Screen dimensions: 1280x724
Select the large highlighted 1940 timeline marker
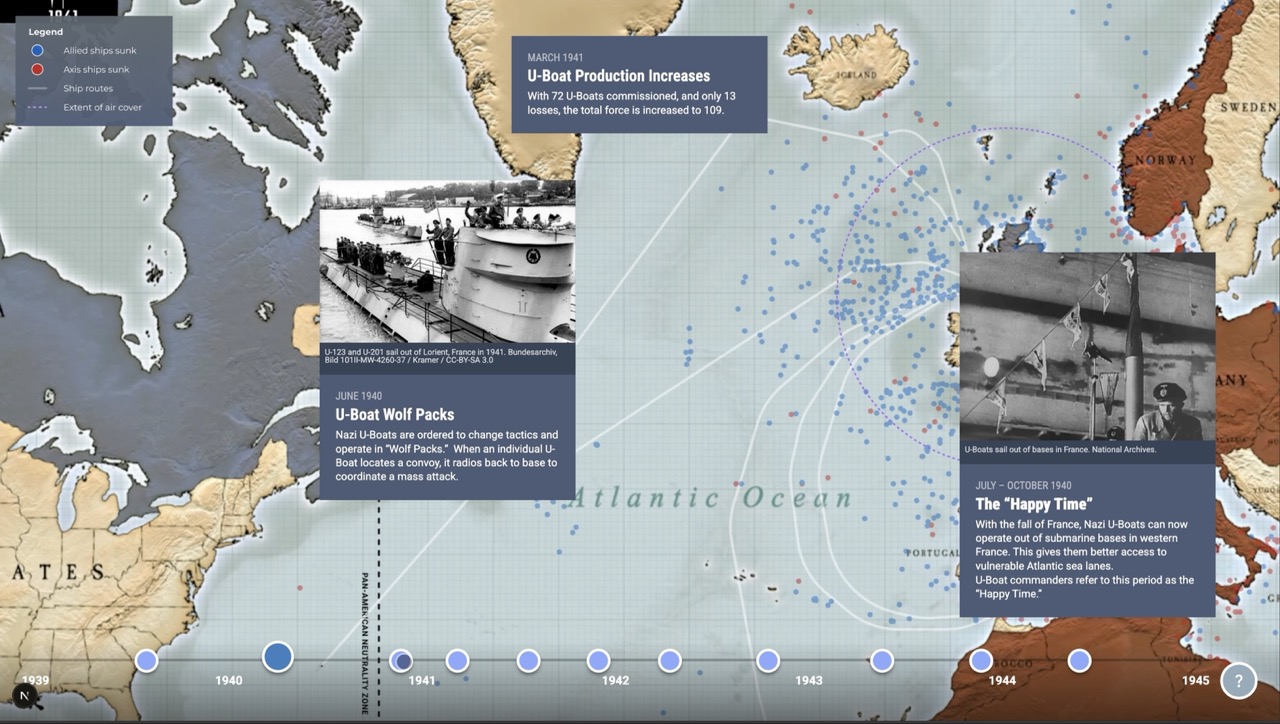[x=278, y=657]
